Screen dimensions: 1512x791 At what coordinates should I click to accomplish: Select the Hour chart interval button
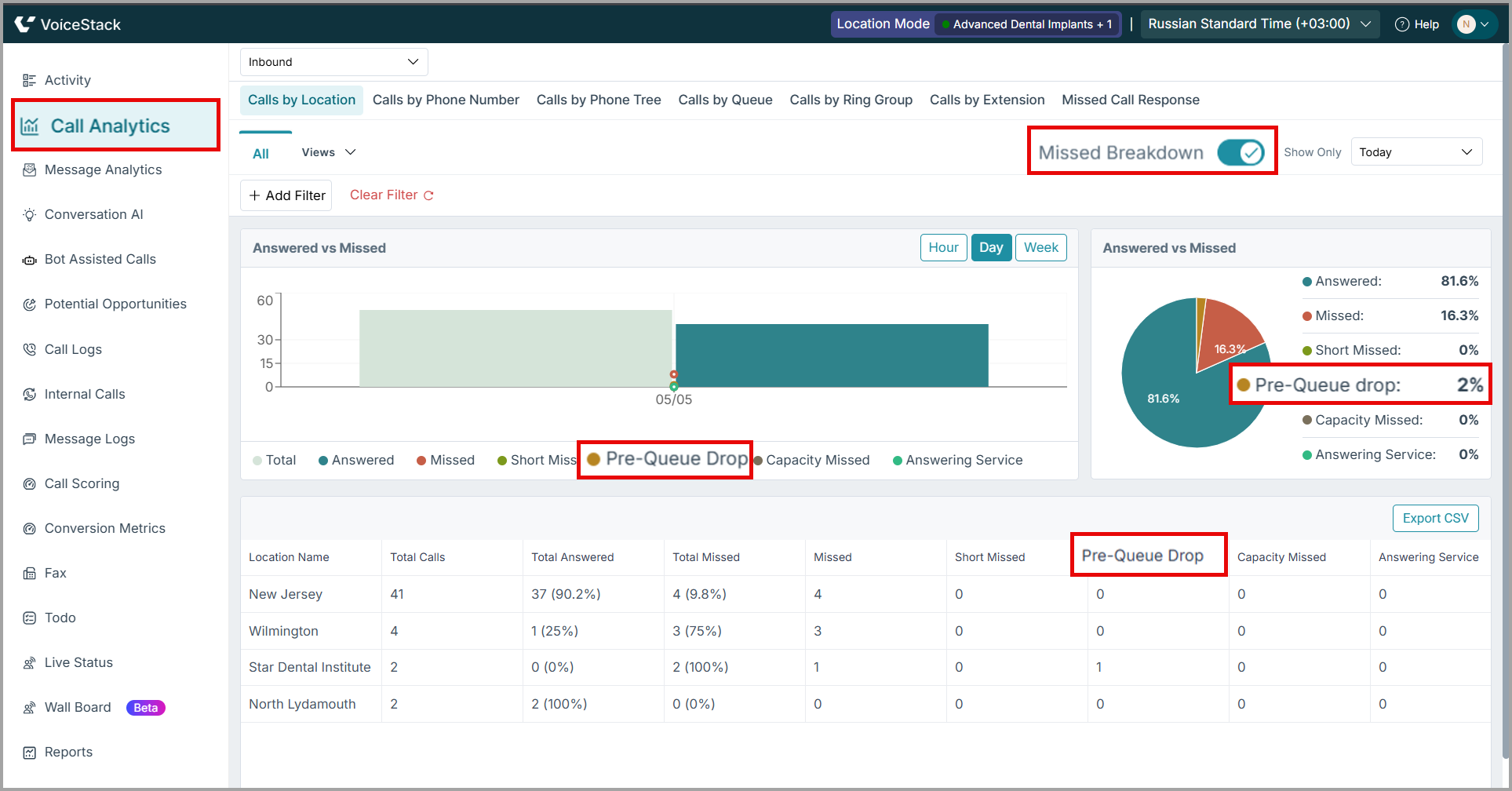tap(943, 247)
